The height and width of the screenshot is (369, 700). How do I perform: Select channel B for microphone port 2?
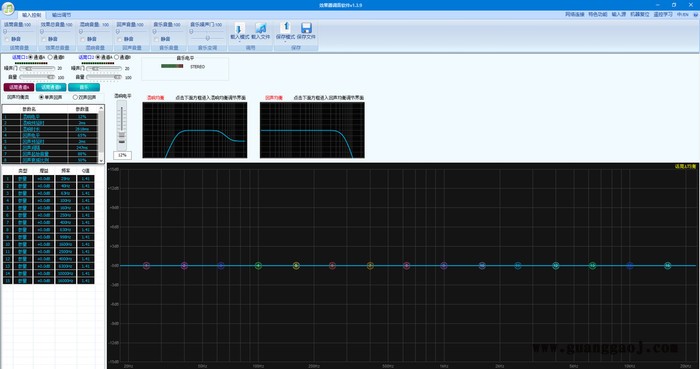tap(117, 57)
